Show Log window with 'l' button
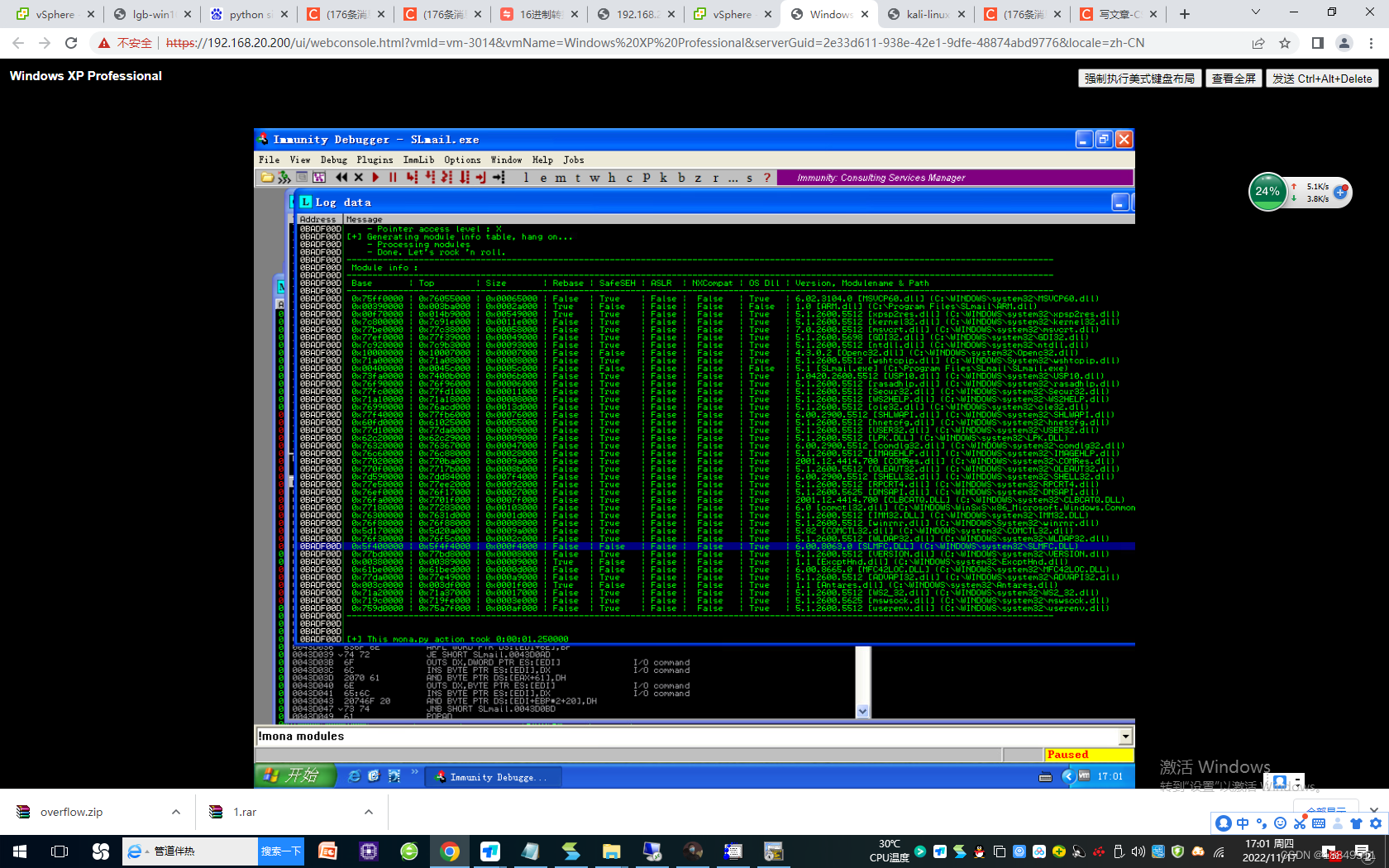This screenshot has width=1389, height=868. pos(526,177)
